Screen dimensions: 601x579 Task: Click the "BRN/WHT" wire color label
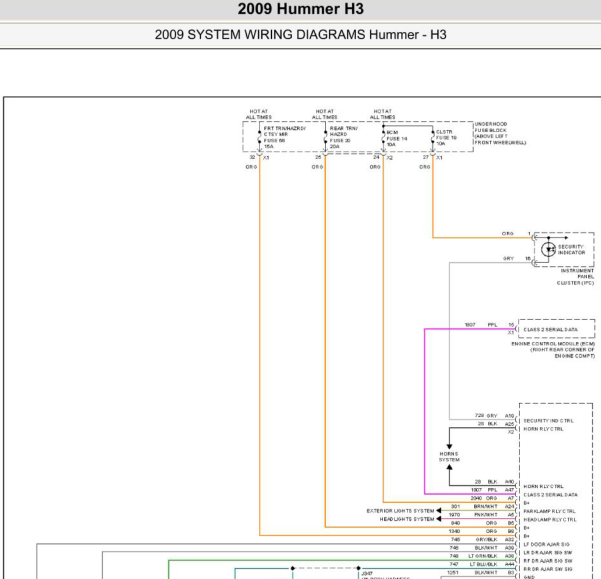(x=485, y=506)
